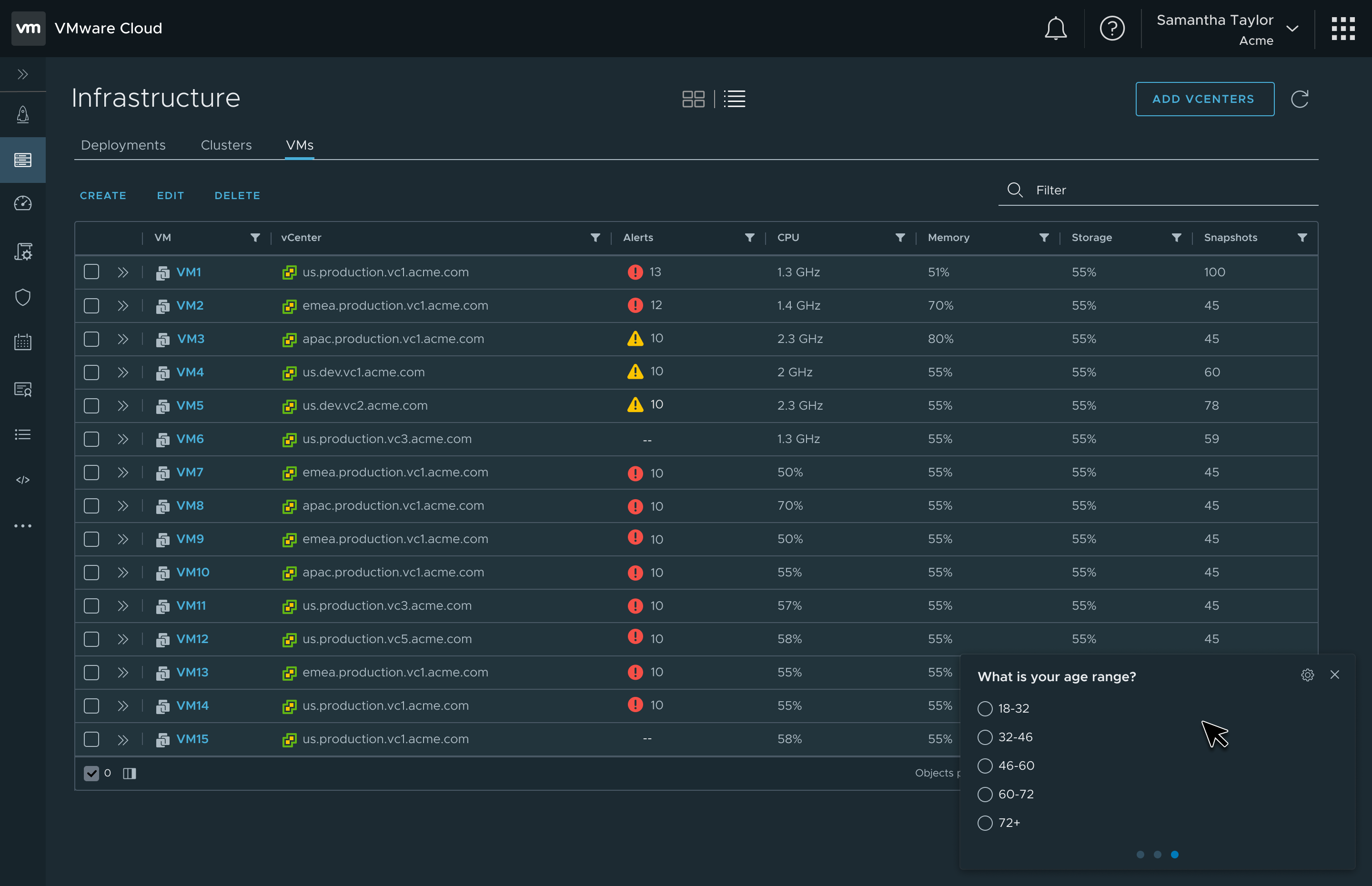Click the VMware vm logo
1372x886 pixels.
[28, 28]
